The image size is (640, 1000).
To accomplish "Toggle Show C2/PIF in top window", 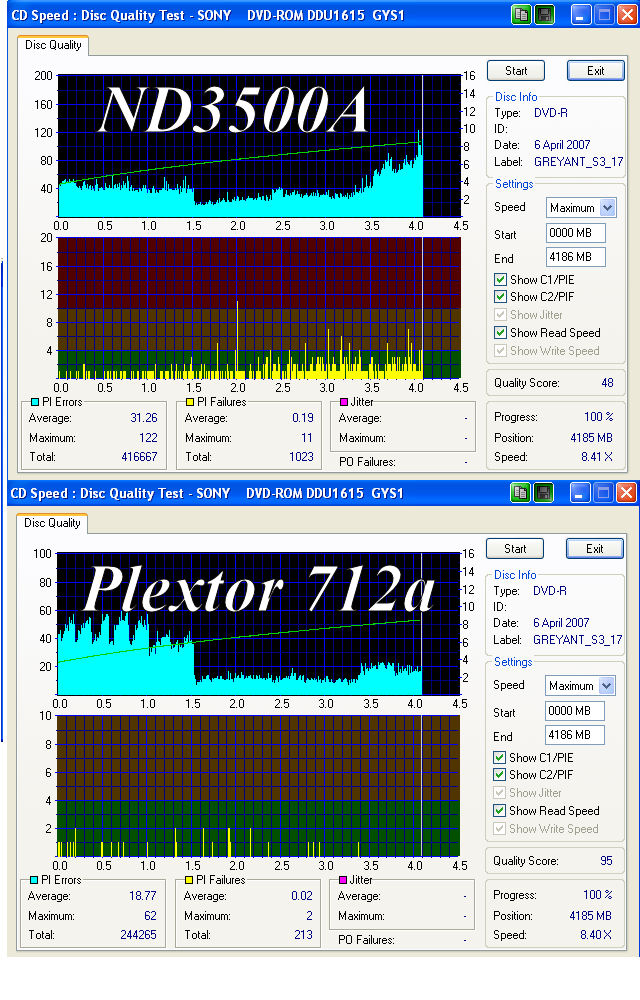I will pos(500,297).
